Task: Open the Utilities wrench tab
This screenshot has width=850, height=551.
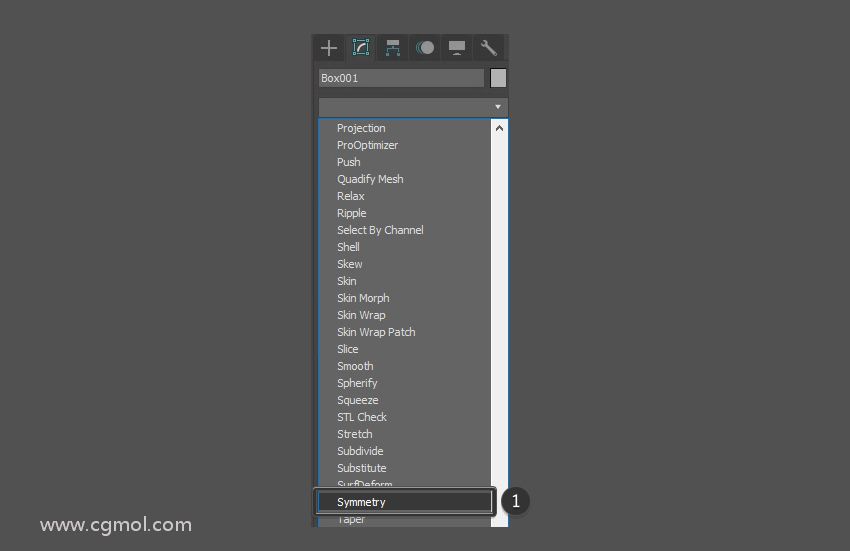Action: (489, 48)
